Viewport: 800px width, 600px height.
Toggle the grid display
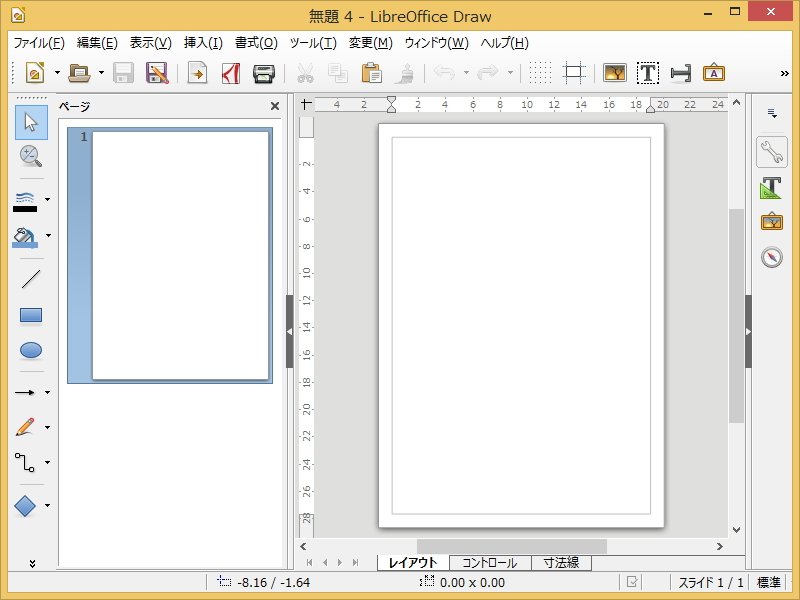click(x=539, y=72)
